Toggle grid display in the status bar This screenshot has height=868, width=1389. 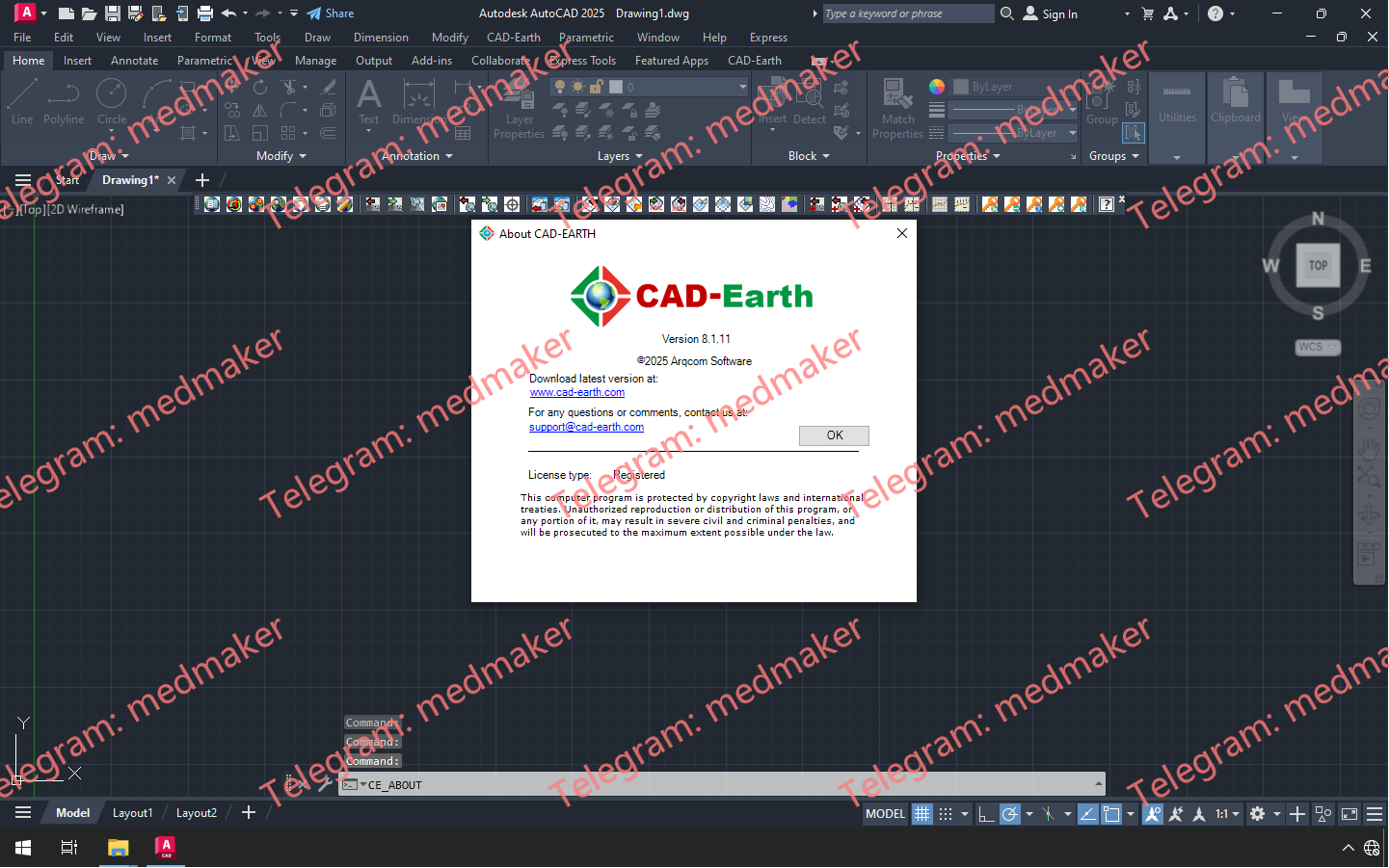[922, 814]
